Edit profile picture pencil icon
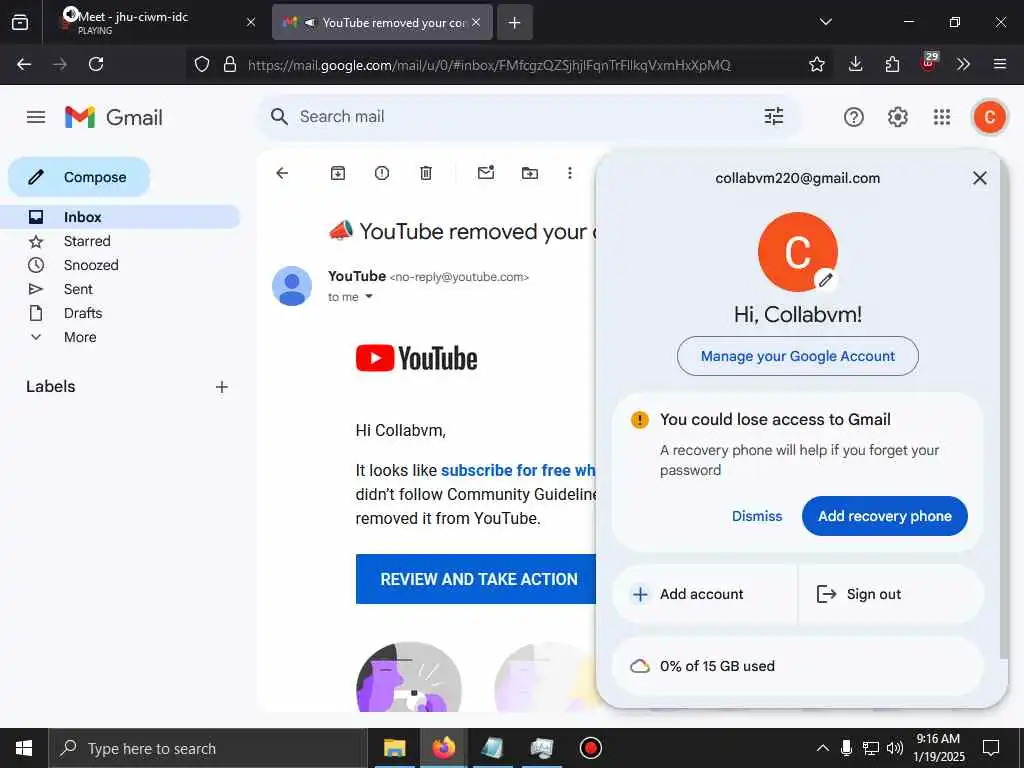The width and height of the screenshot is (1024, 768). coord(825,280)
